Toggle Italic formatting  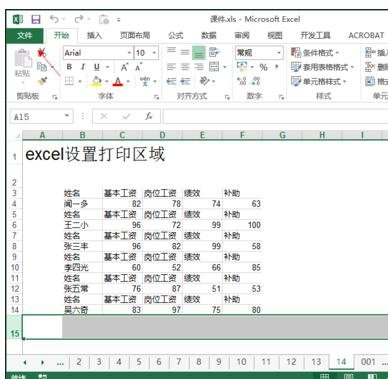83,67
